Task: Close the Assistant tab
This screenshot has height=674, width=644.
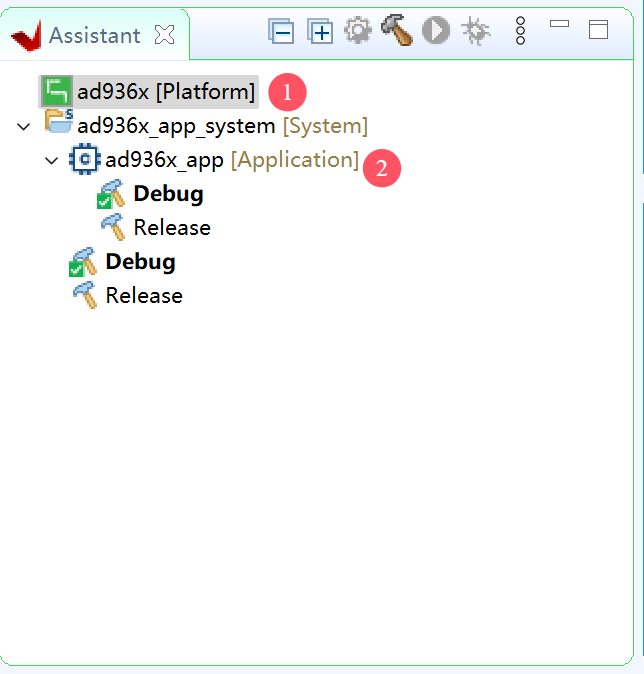Action: [x=165, y=35]
